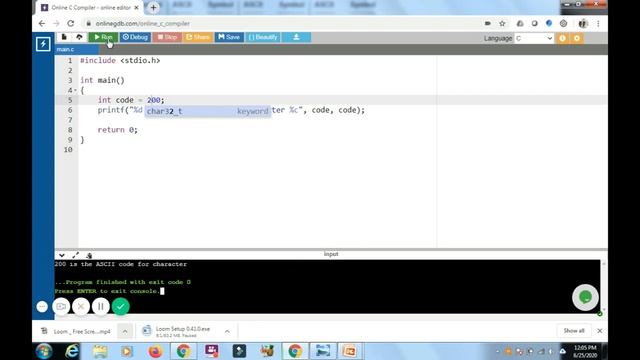The image size is (640, 360).
Task: Collapse the console with chevron icon
Action: click(x=62, y=256)
